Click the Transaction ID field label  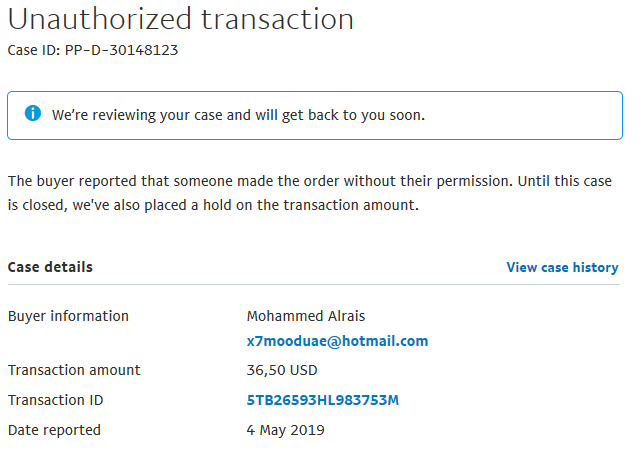point(55,400)
